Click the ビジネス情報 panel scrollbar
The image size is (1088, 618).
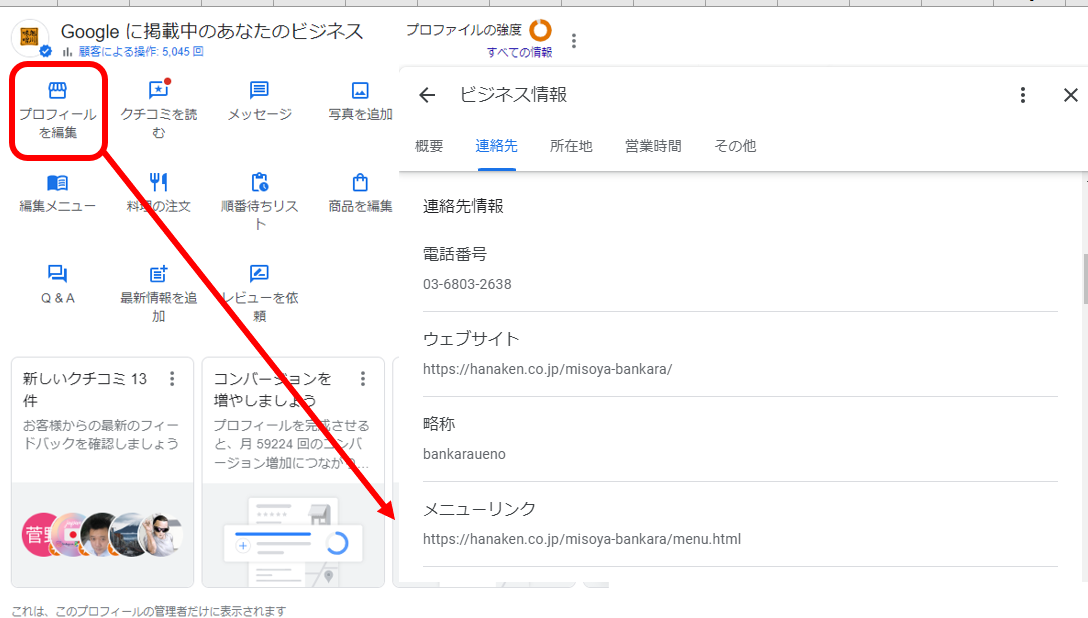coord(1085,279)
